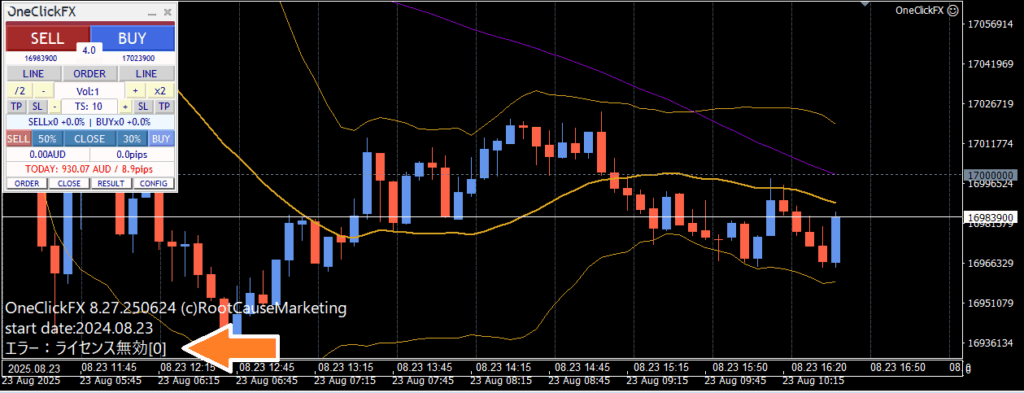1024x393 pixels.
Task: Click the right-side TP button
Action: [165, 106]
